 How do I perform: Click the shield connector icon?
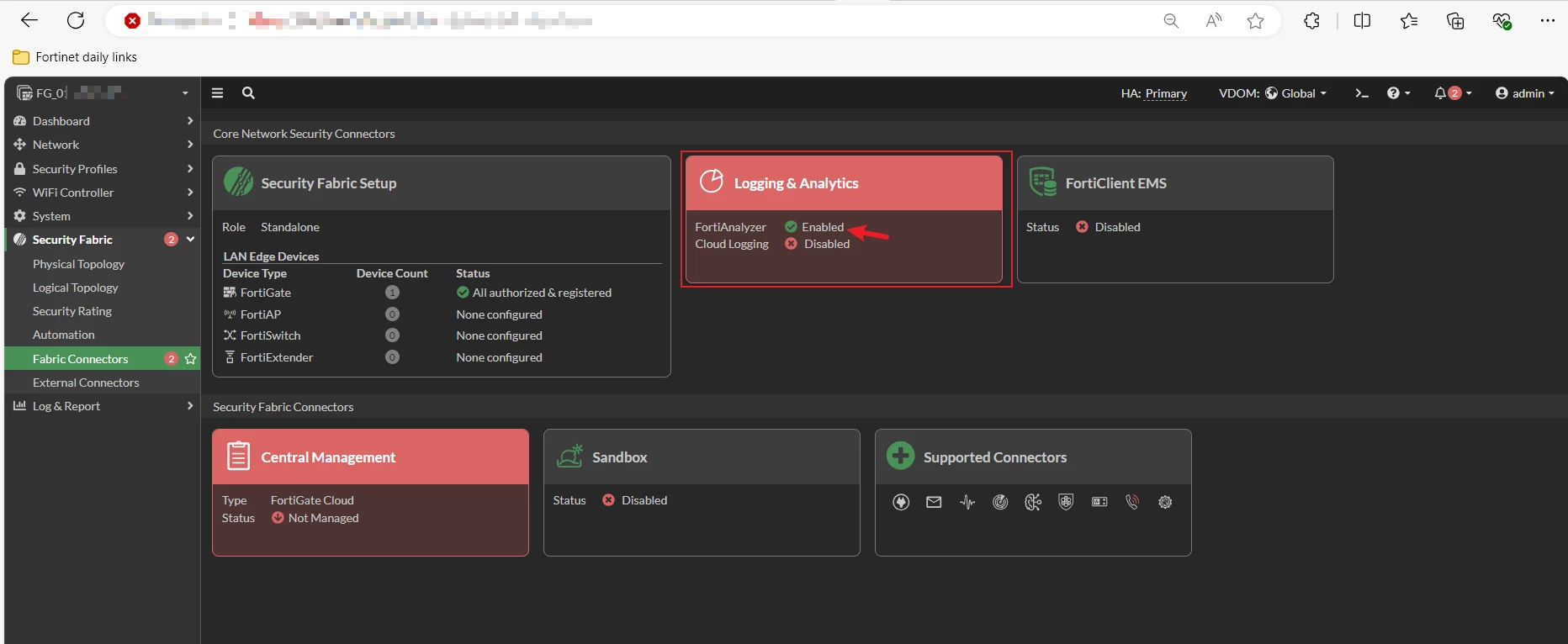1066,502
